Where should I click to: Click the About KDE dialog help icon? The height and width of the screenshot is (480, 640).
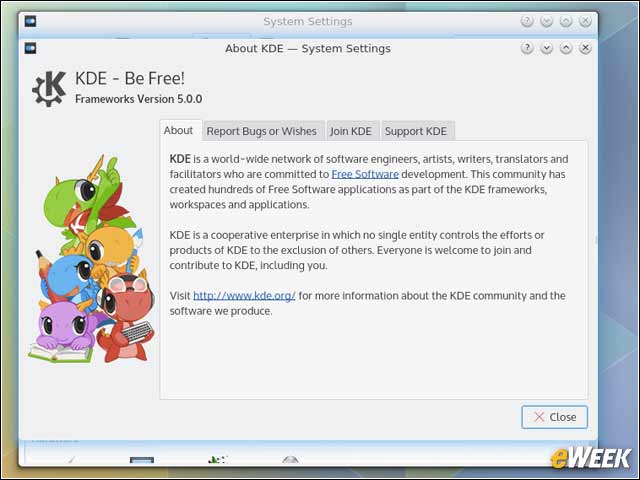point(527,48)
